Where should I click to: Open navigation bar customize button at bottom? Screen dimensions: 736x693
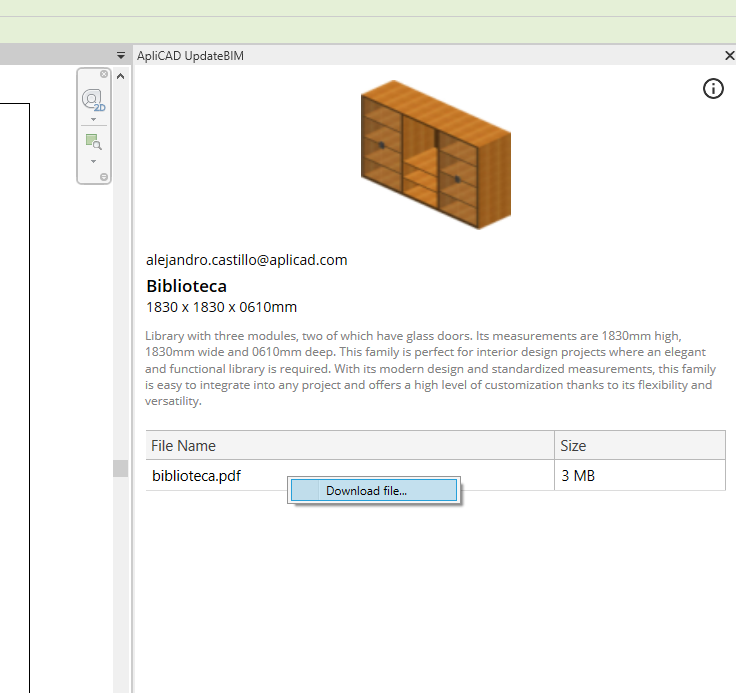pos(104,177)
